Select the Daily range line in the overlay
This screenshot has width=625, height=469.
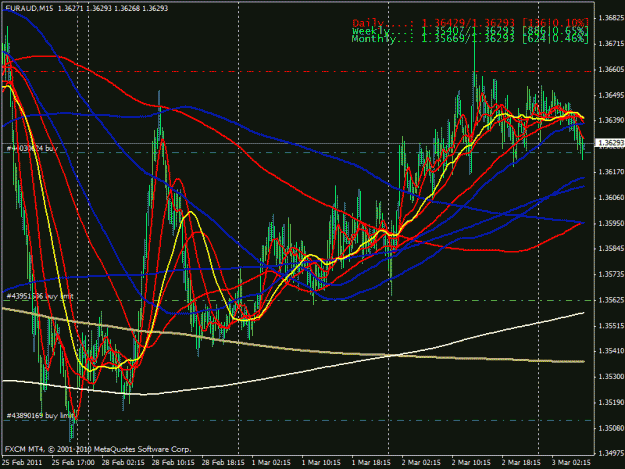(470, 23)
